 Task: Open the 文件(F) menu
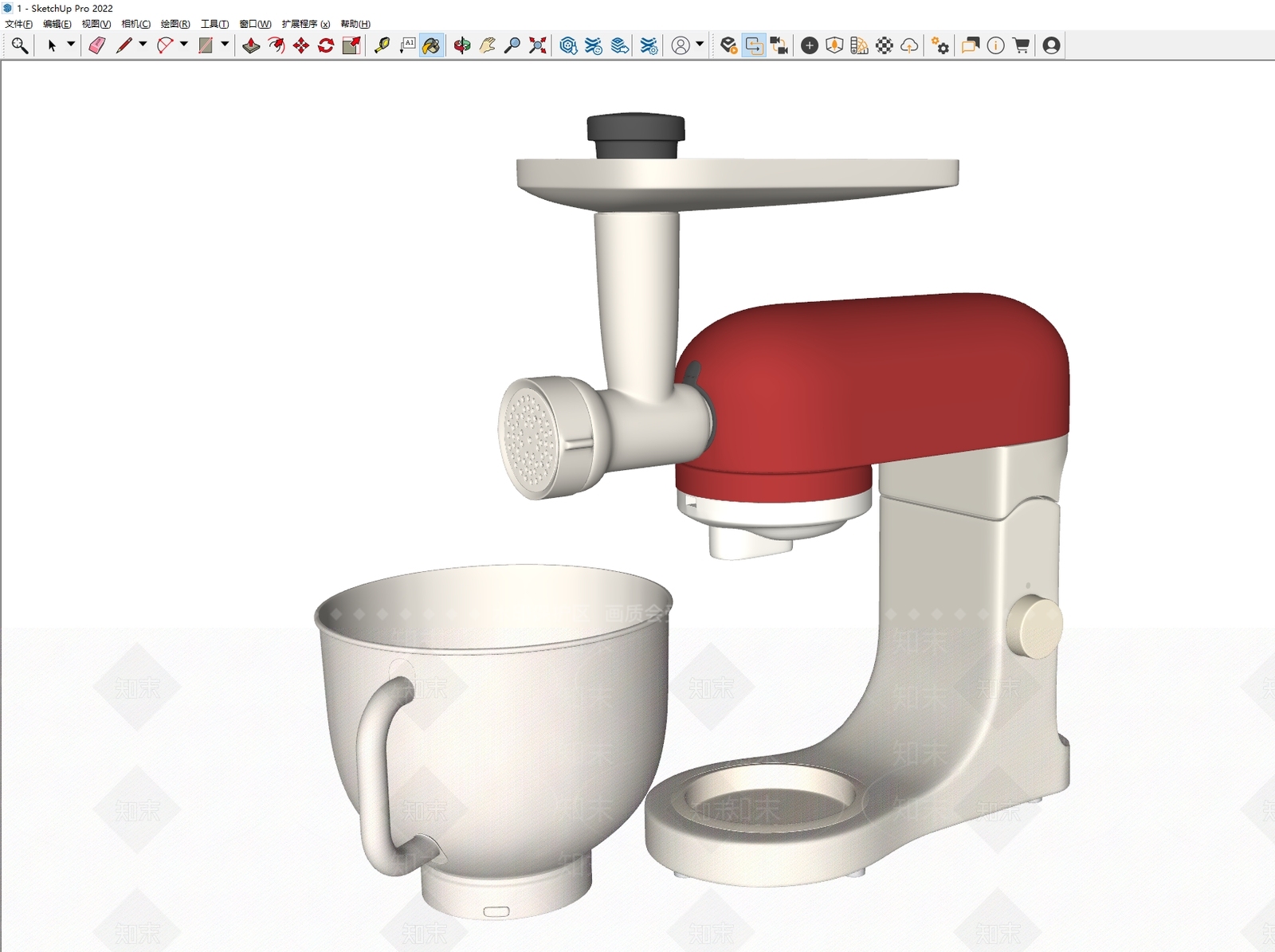pyautogui.click(x=18, y=24)
